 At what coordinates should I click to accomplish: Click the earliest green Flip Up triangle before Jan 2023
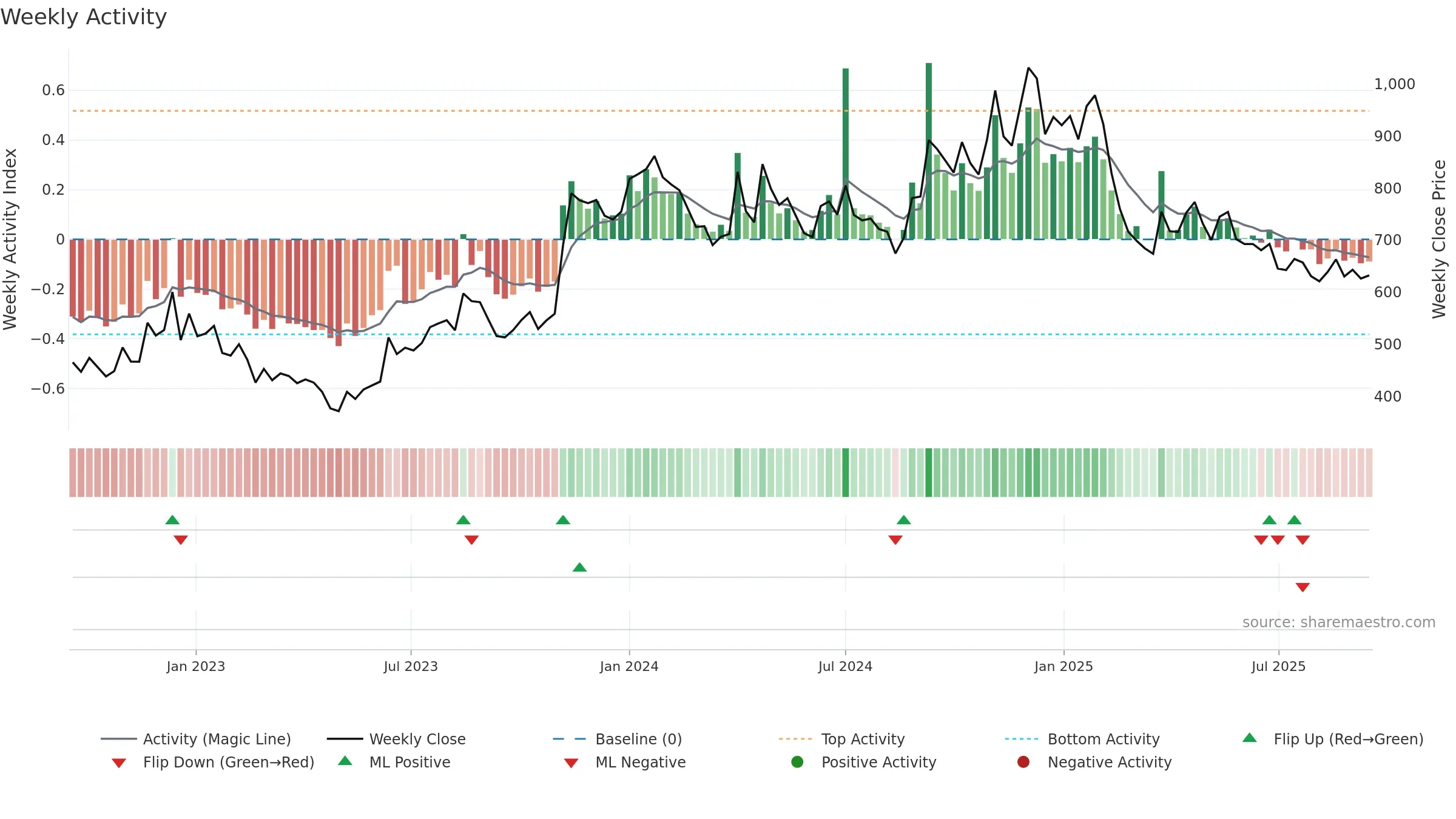[172, 520]
